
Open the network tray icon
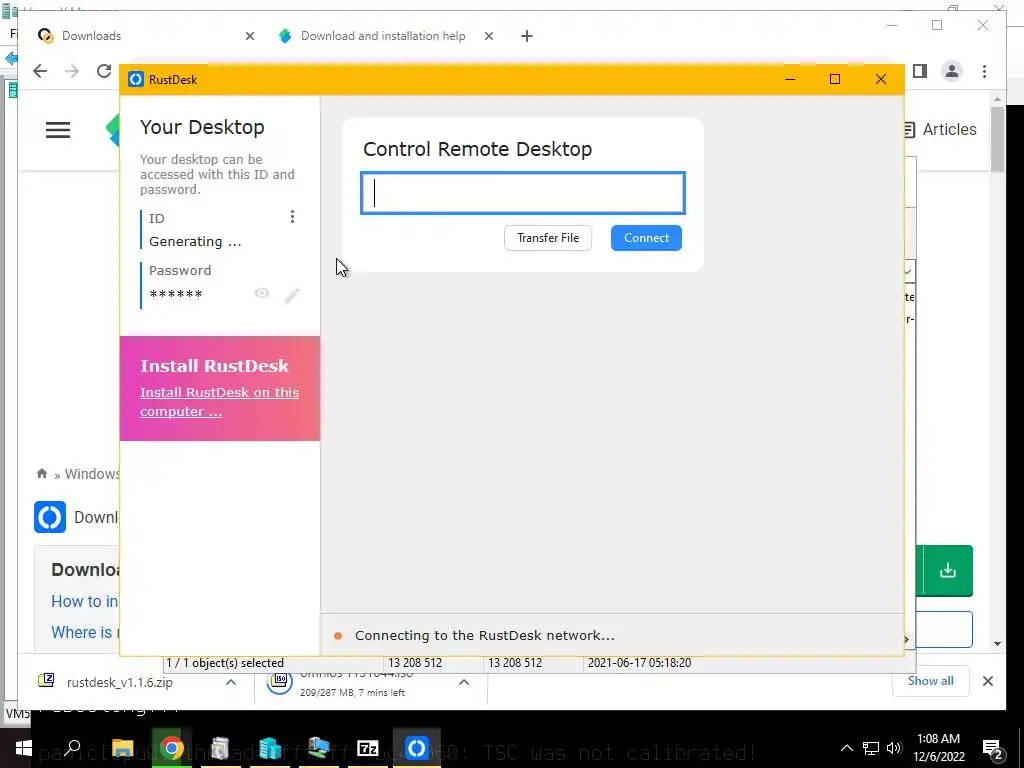pyautogui.click(x=870, y=748)
